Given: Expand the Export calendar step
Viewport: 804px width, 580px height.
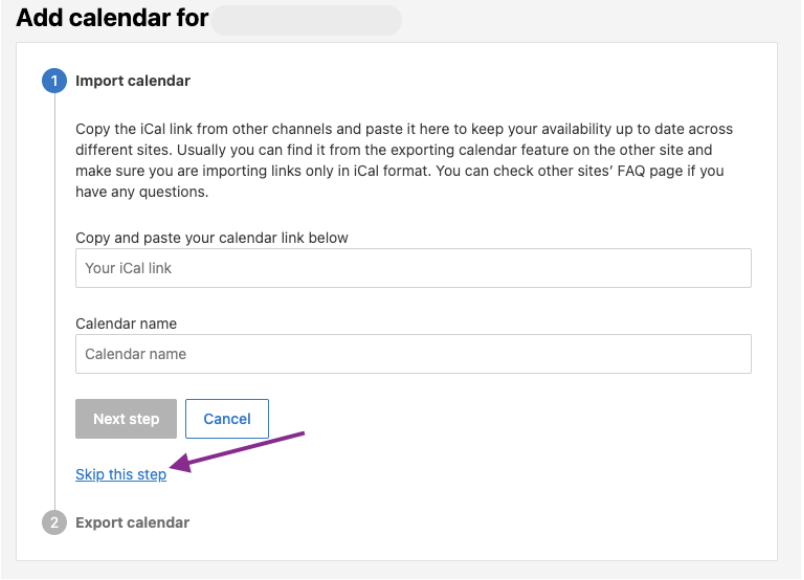Looking at the screenshot, I should coord(132,523).
